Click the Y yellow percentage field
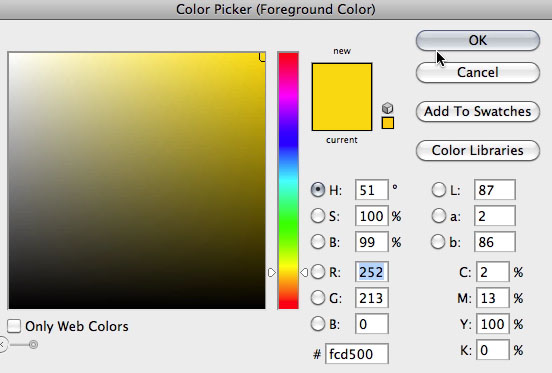The height and width of the screenshot is (373, 552). click(x=493, y=324)
